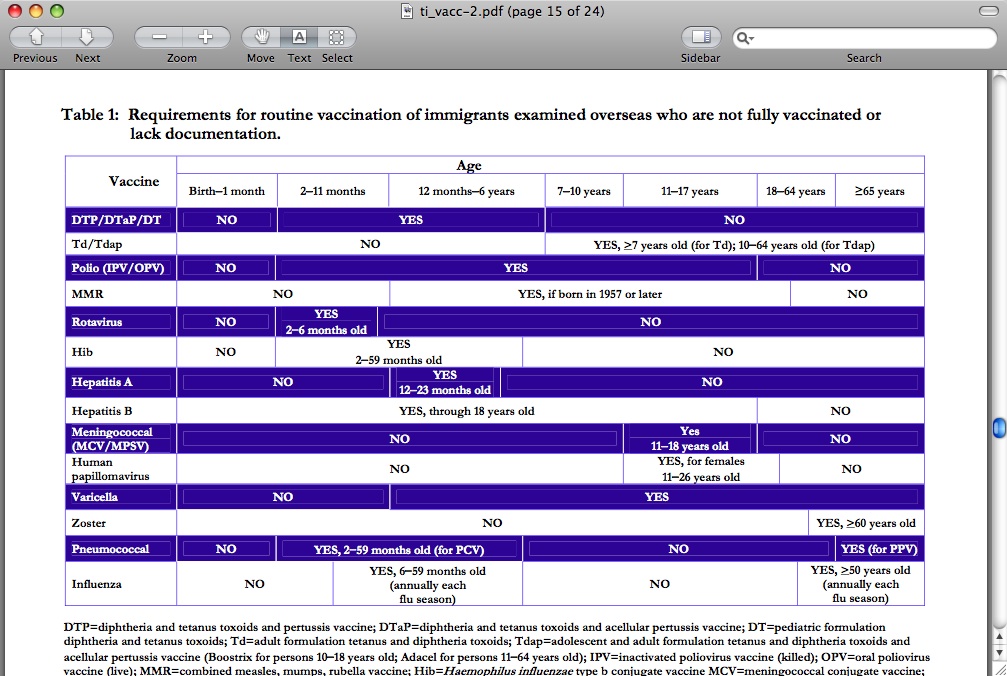Go to the Previous page
The height and width of the screenshot is (676, 1007).
(x=35, y=37)
